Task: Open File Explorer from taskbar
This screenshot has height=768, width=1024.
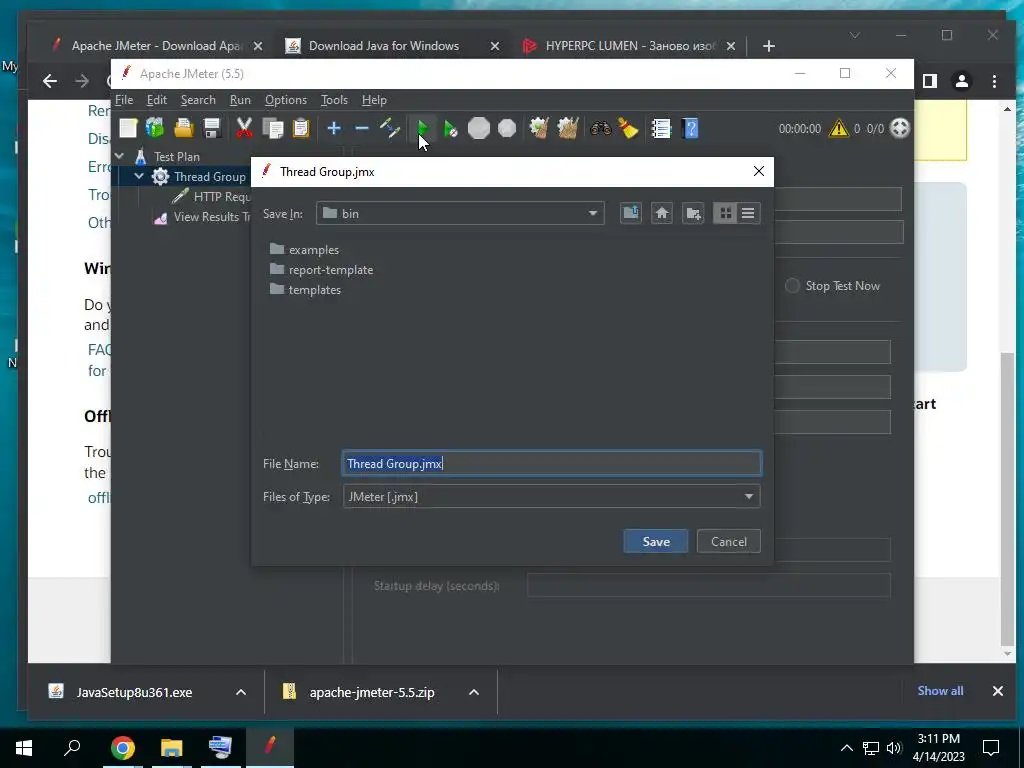Action: coord(171,747)
